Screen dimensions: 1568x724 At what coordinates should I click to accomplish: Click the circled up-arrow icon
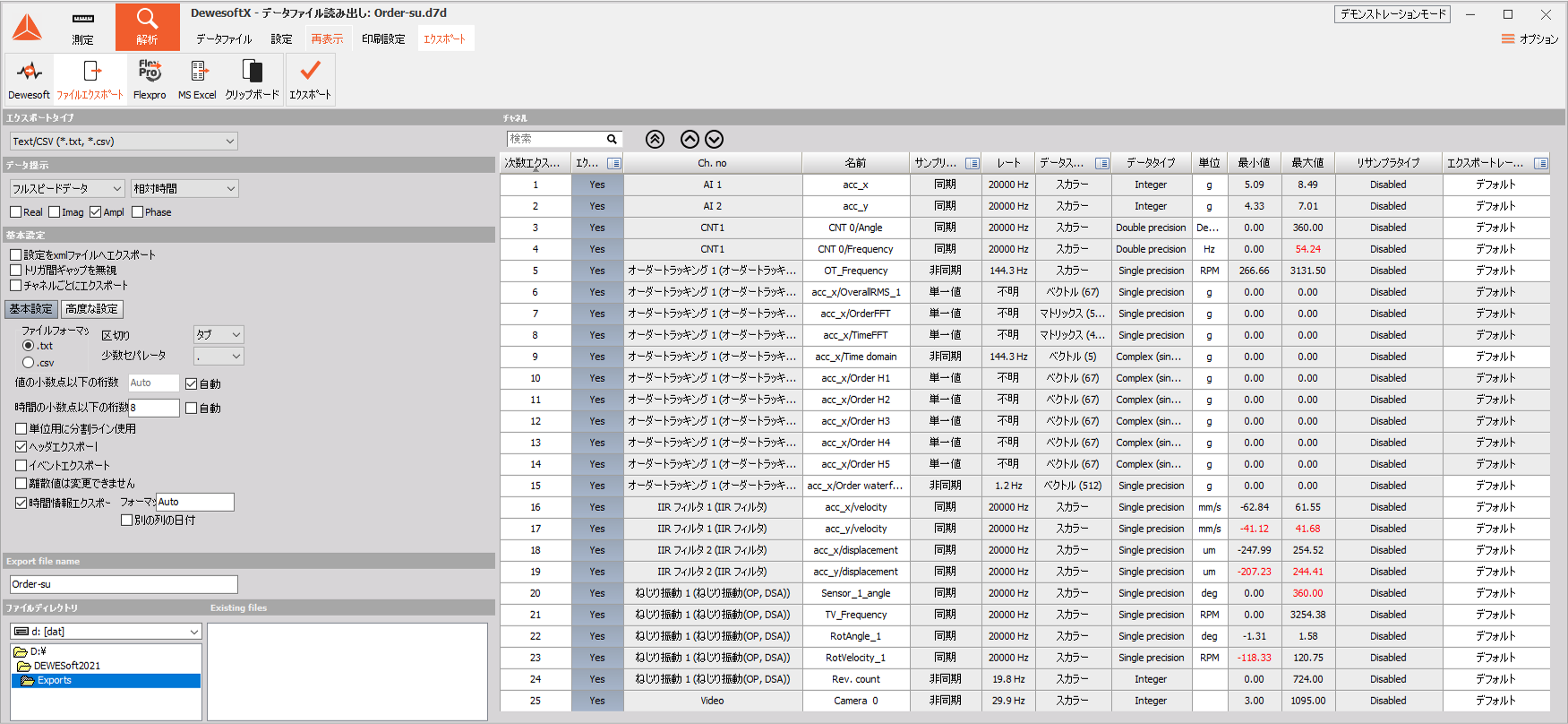(x=690, y=139)
